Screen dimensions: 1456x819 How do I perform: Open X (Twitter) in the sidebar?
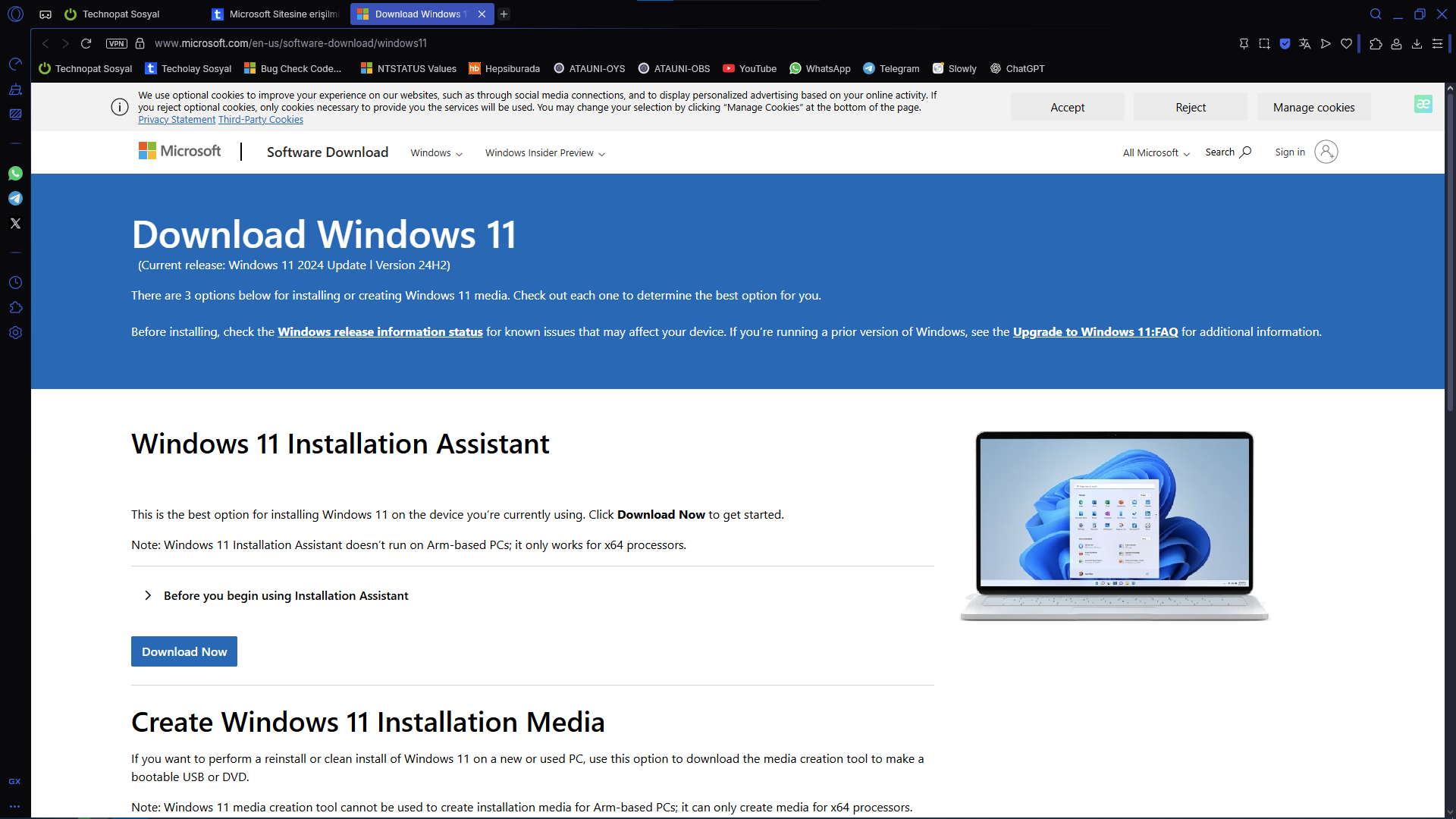(15, 224)
